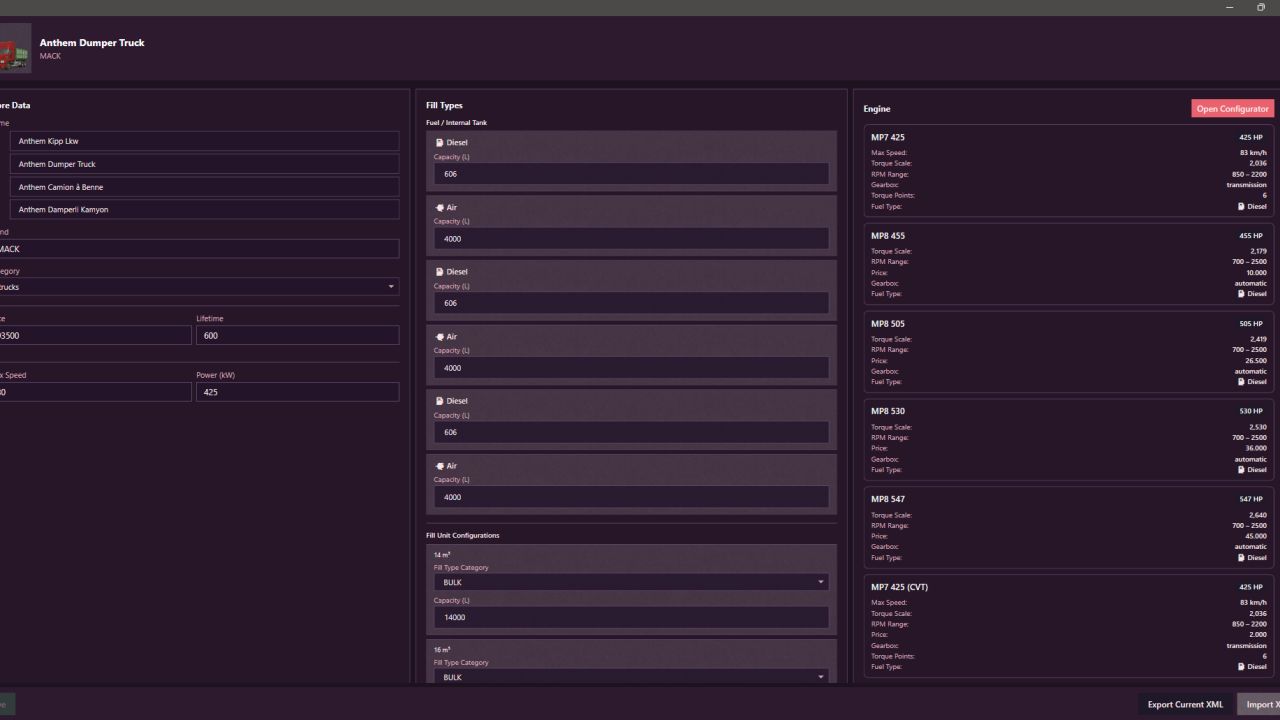Click the first Air capacity field showing 4000

click(x=631, y=239)
